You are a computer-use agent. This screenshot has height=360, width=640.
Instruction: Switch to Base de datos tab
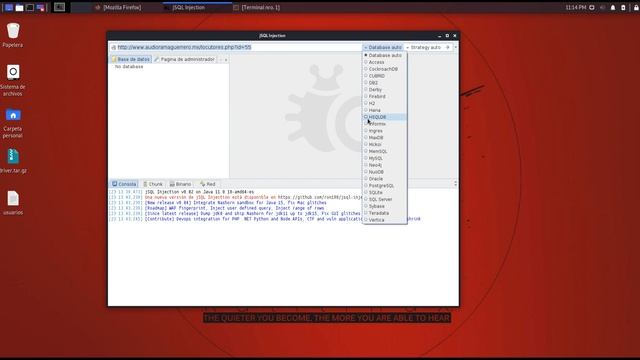pos(131,60)
